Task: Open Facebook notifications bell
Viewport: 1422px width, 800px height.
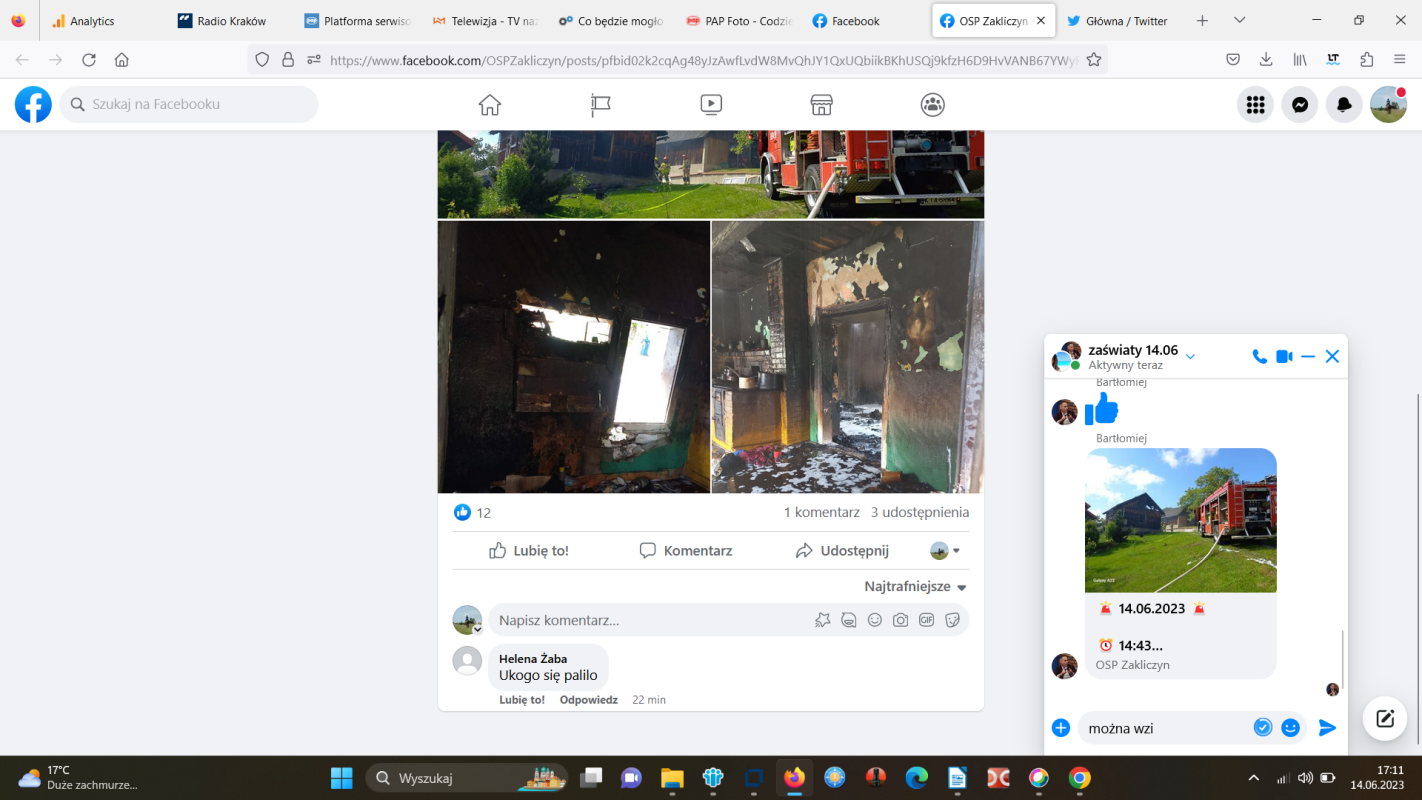Action: pyautogui.click(x=1344, y=105)
